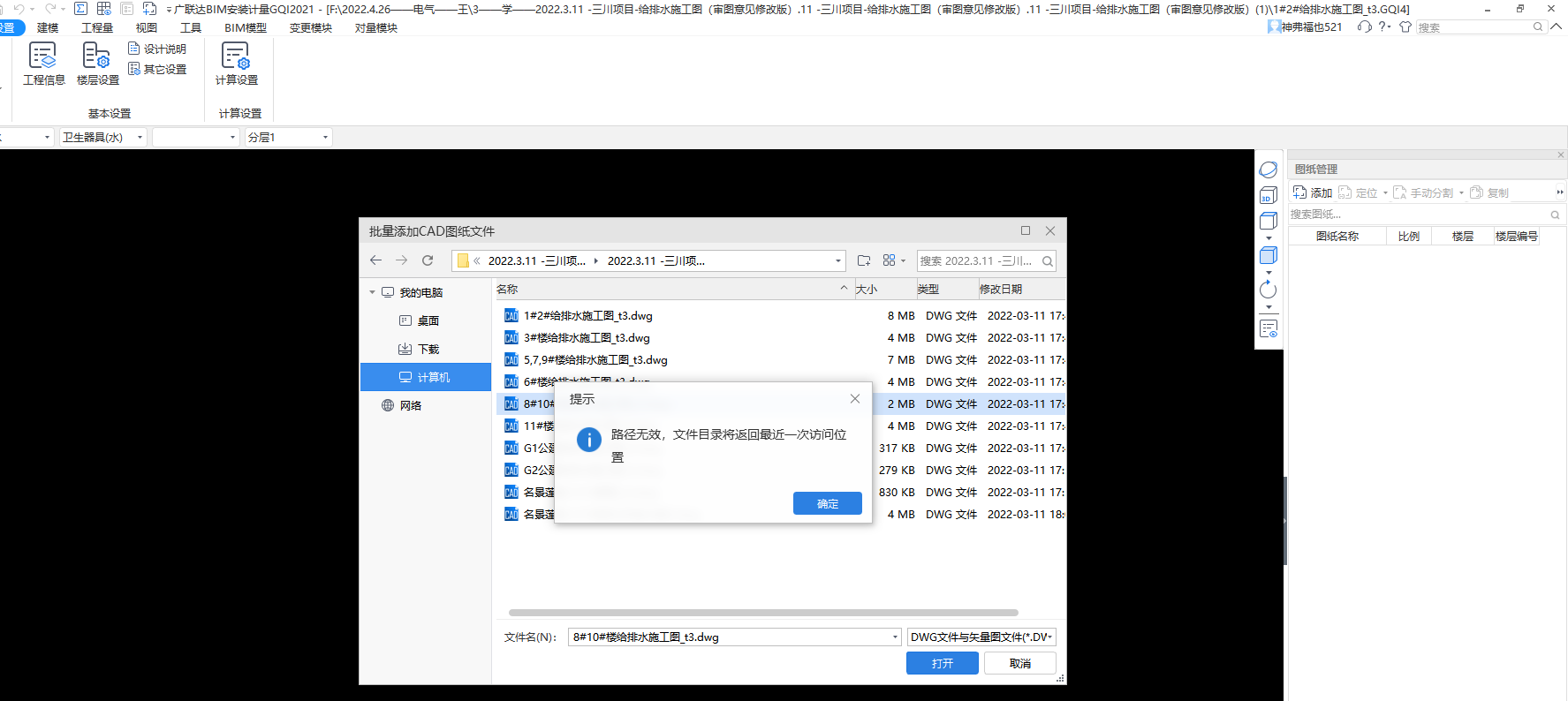The height and width of the screenshot is (701, 1568).
Task: Click the rotate view icon
Action: [1269, 290]
